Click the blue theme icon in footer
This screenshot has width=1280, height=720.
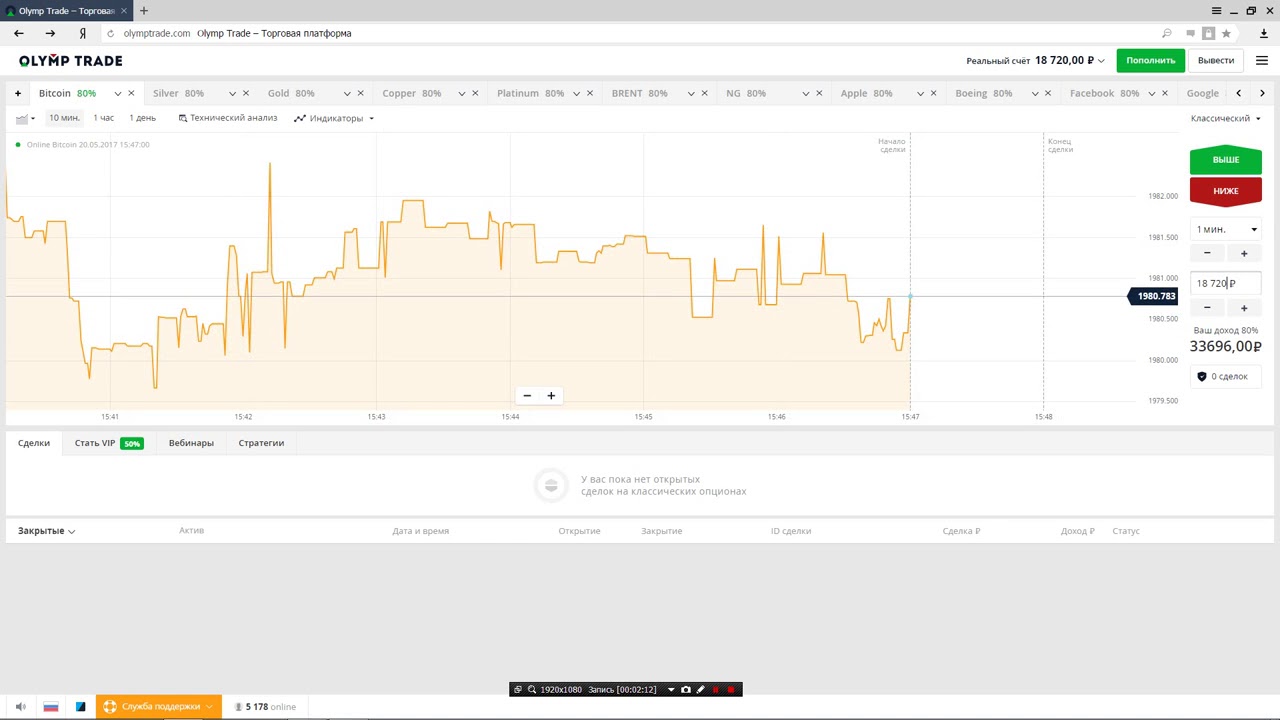tap(81, 707)
